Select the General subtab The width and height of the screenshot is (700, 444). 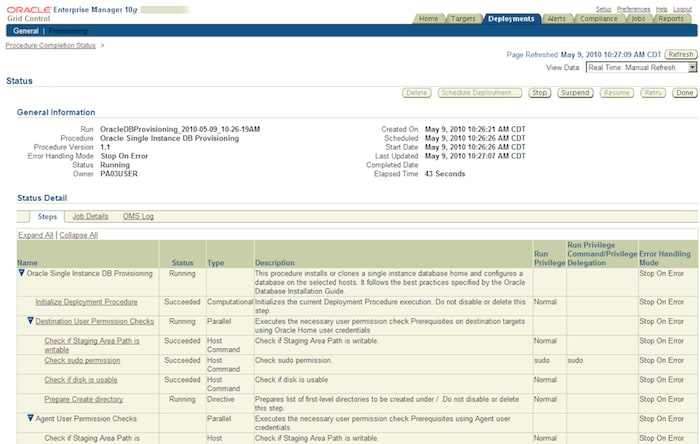(25, 31)
